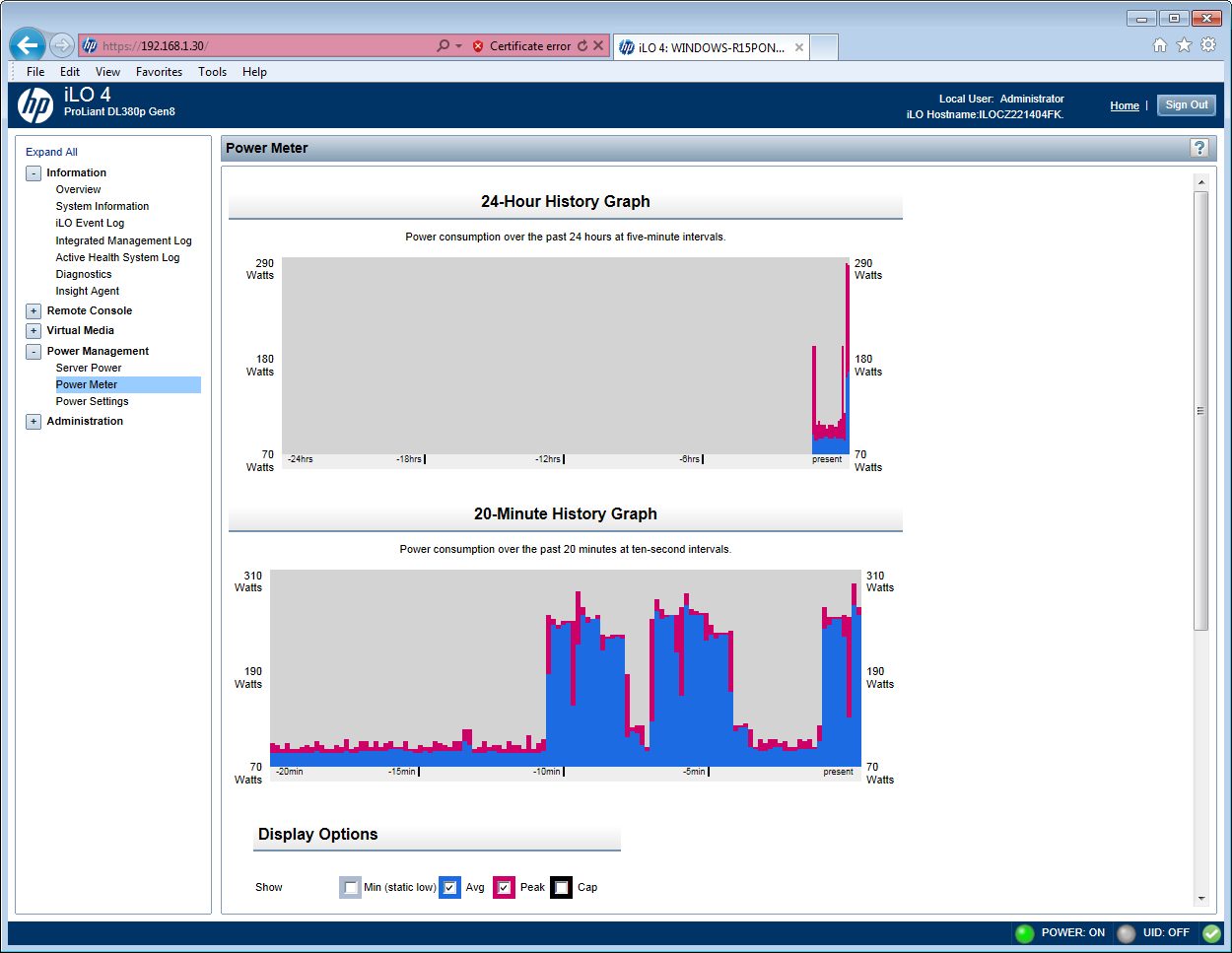The width and height of the screenshot is (1232, 953).
Task: Click the search magnifier icon in address bar
Action: (444, 45)
